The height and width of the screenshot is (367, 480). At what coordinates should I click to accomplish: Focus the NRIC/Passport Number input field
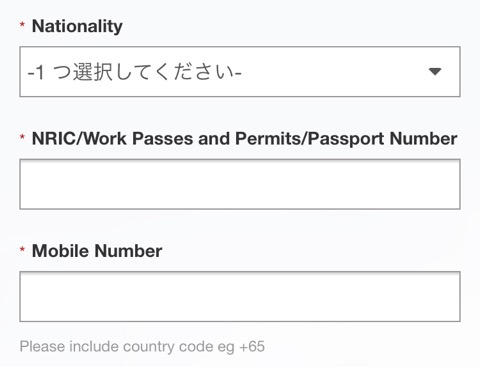point(240,184)
